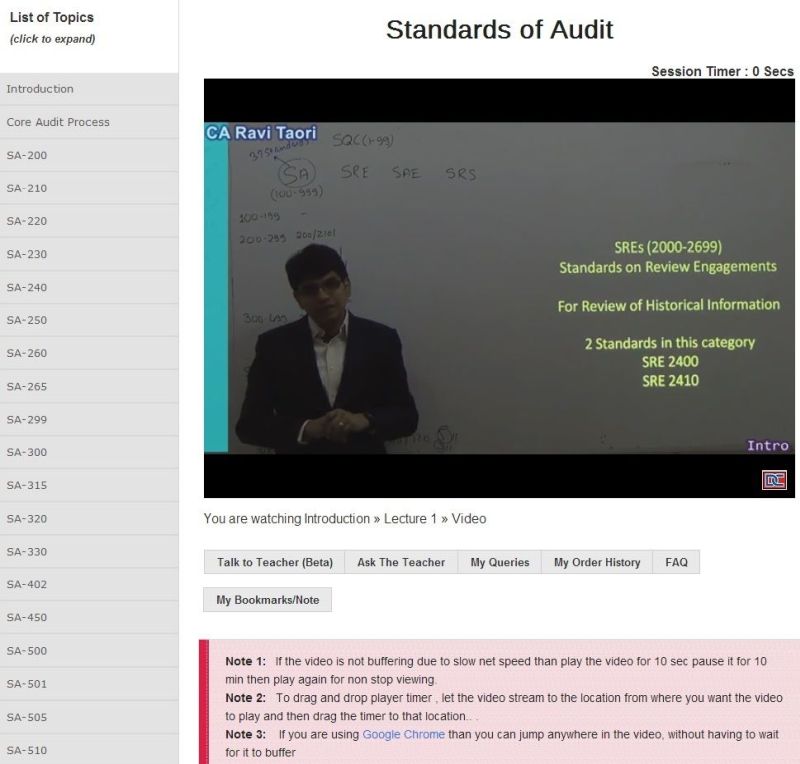Open SA-210 in topics list
This screenshot has height=764, width=800.
click(x=27, y=188)
